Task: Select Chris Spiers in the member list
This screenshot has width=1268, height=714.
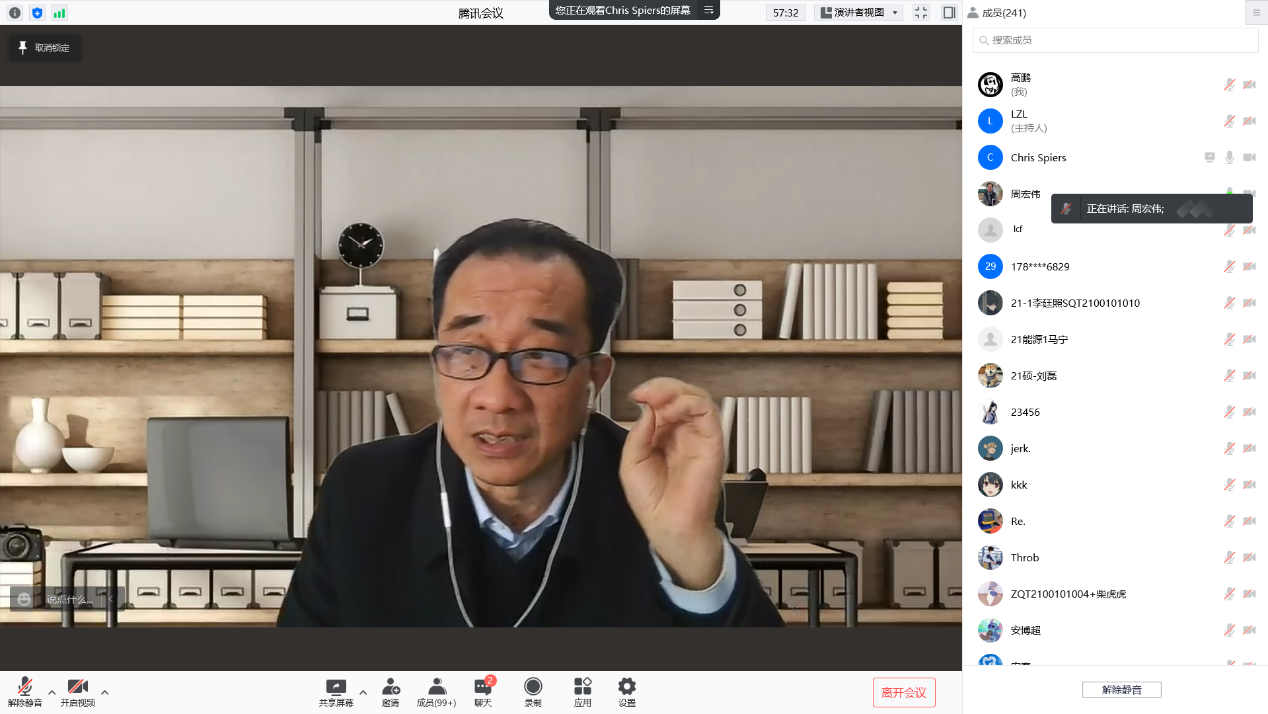Action: point(1038,158)
